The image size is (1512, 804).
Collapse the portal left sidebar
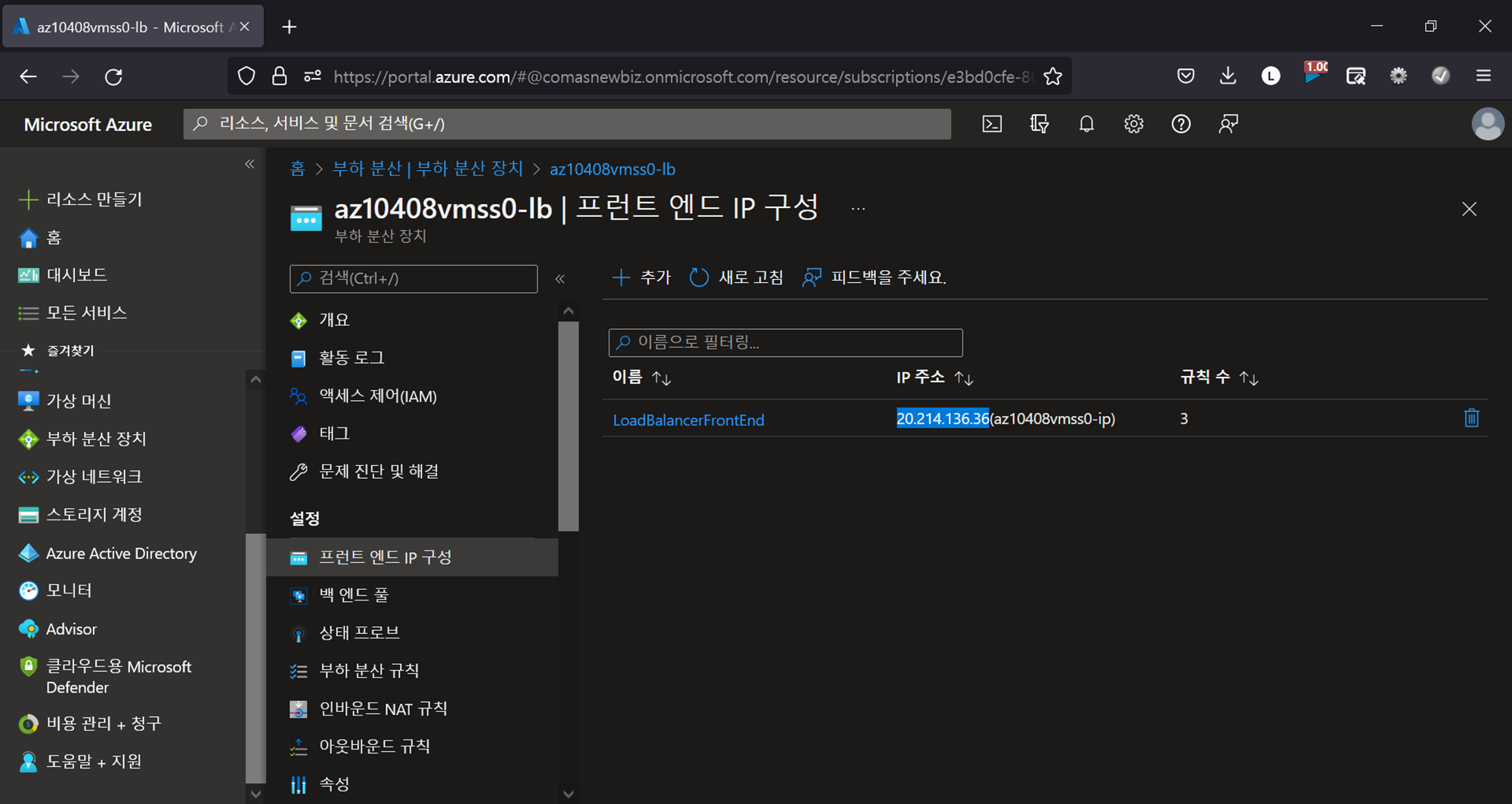tap(249, 164)
